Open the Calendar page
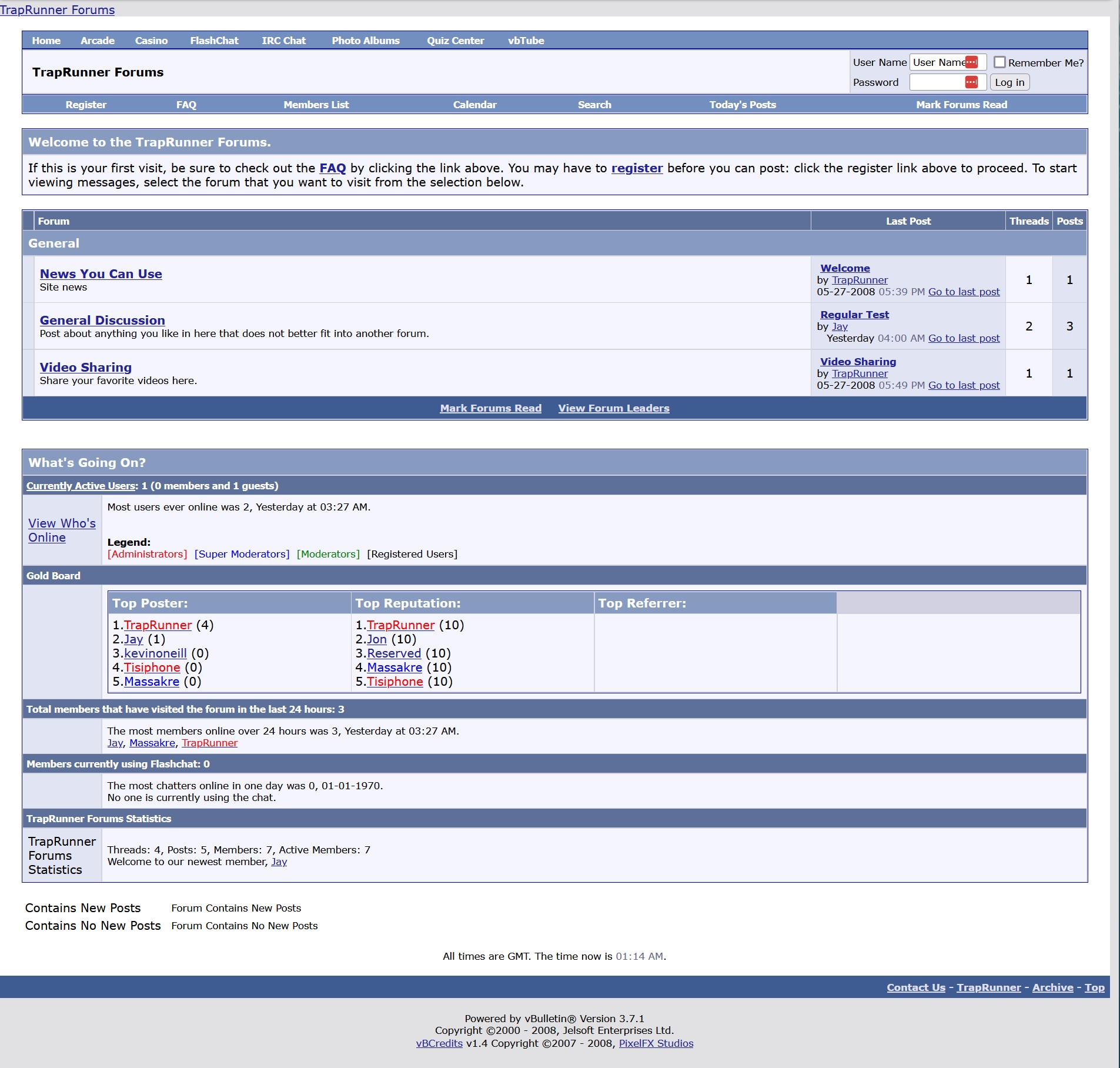 point(474,105)
